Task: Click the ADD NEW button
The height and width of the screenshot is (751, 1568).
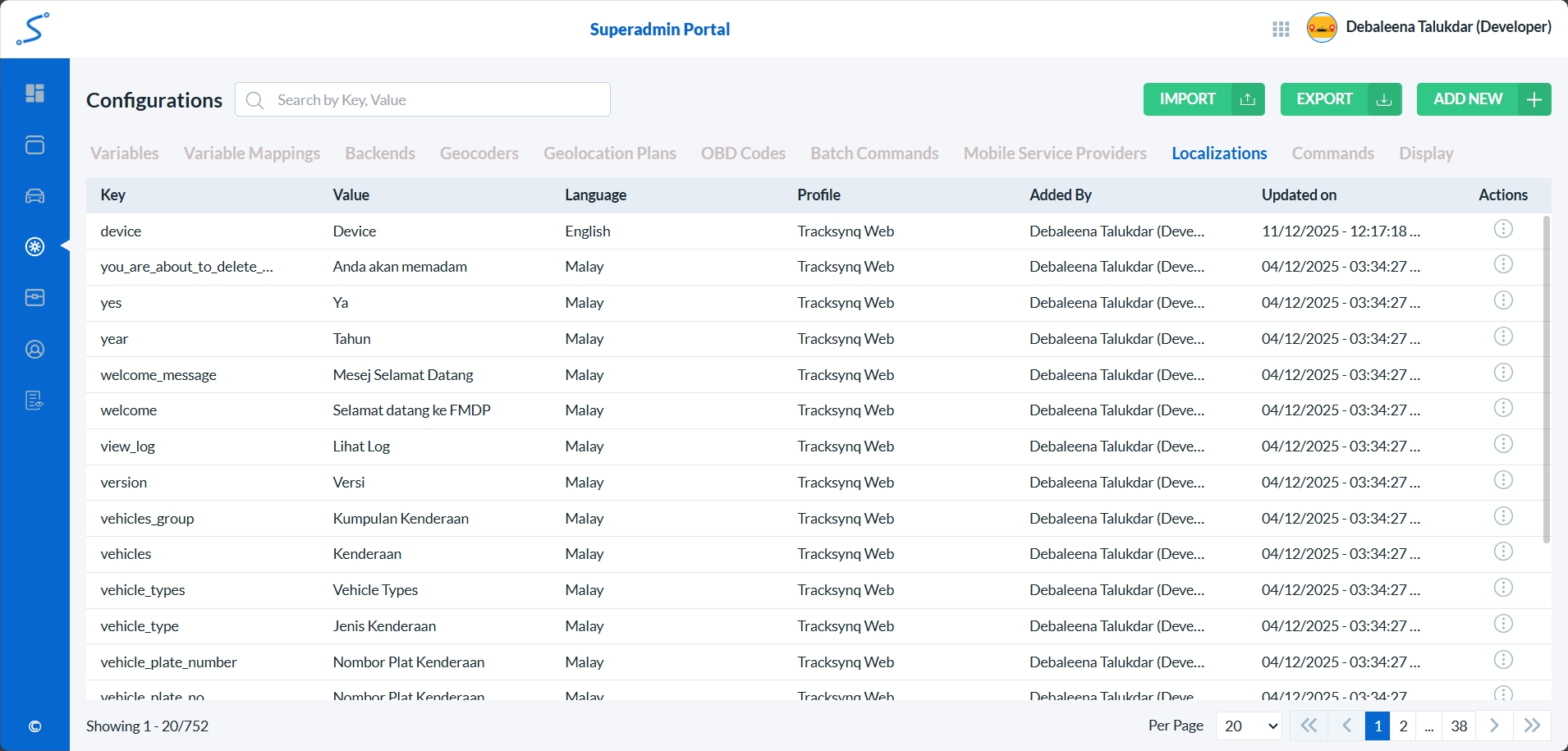Action: tap(1483, 99)
